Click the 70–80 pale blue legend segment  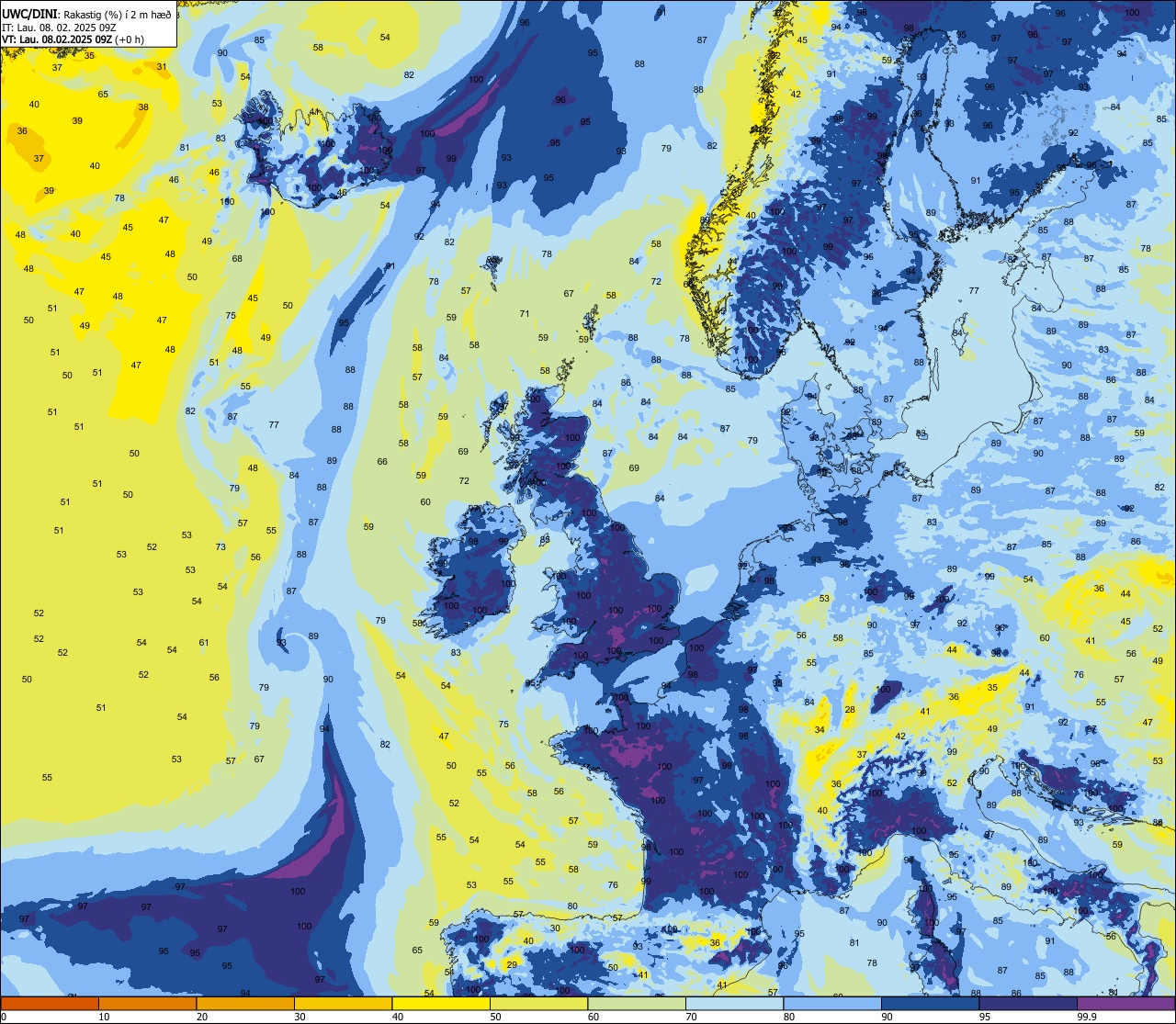734,1003
